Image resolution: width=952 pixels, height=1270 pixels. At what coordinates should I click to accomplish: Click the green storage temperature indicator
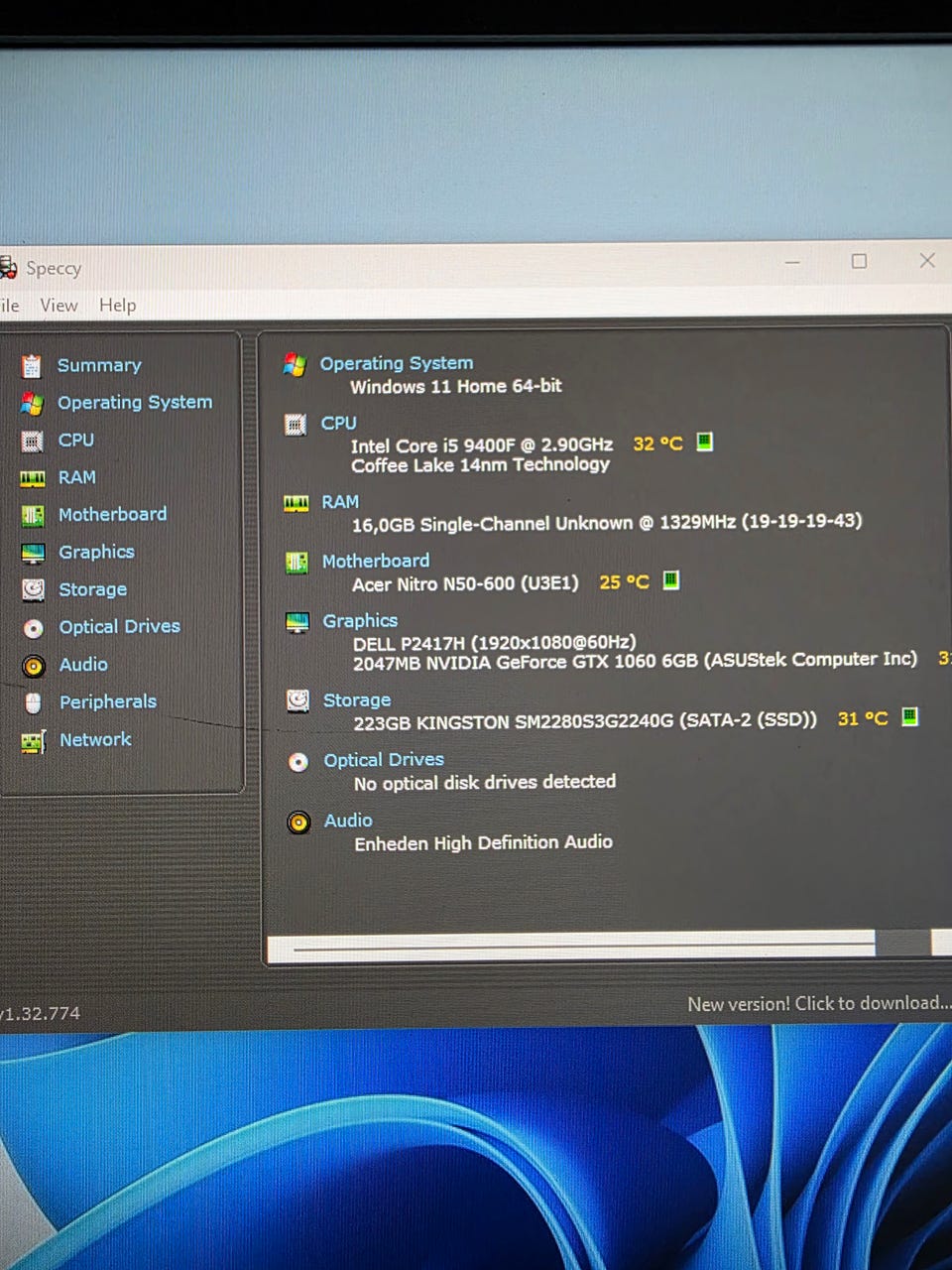point(909,716)
